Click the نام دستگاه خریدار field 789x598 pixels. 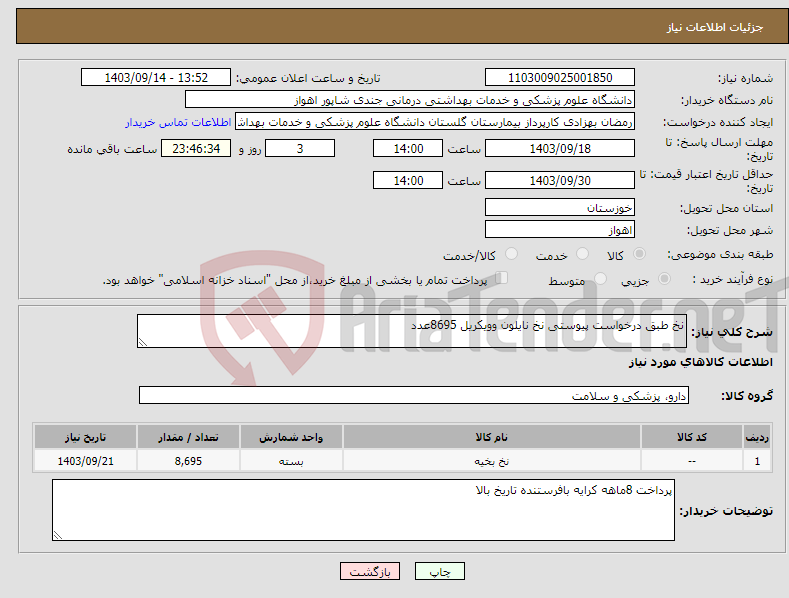point(410,100)
